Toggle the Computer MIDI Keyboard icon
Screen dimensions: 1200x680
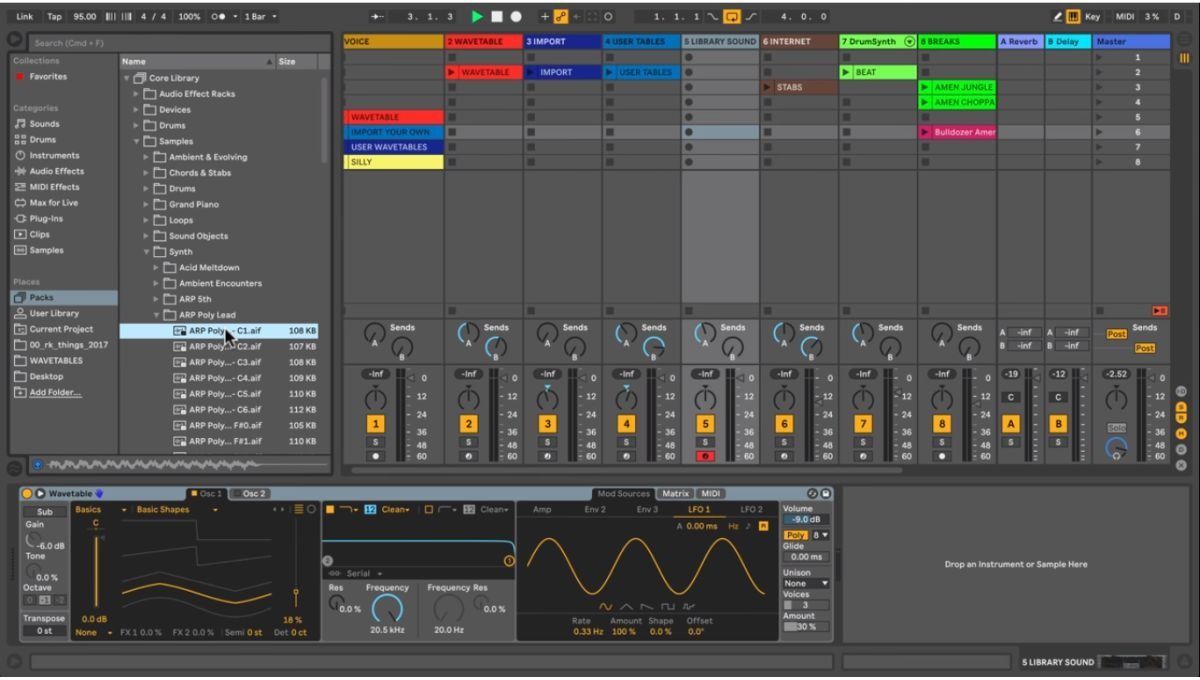pyautogui.click(x=1072, y=17)
